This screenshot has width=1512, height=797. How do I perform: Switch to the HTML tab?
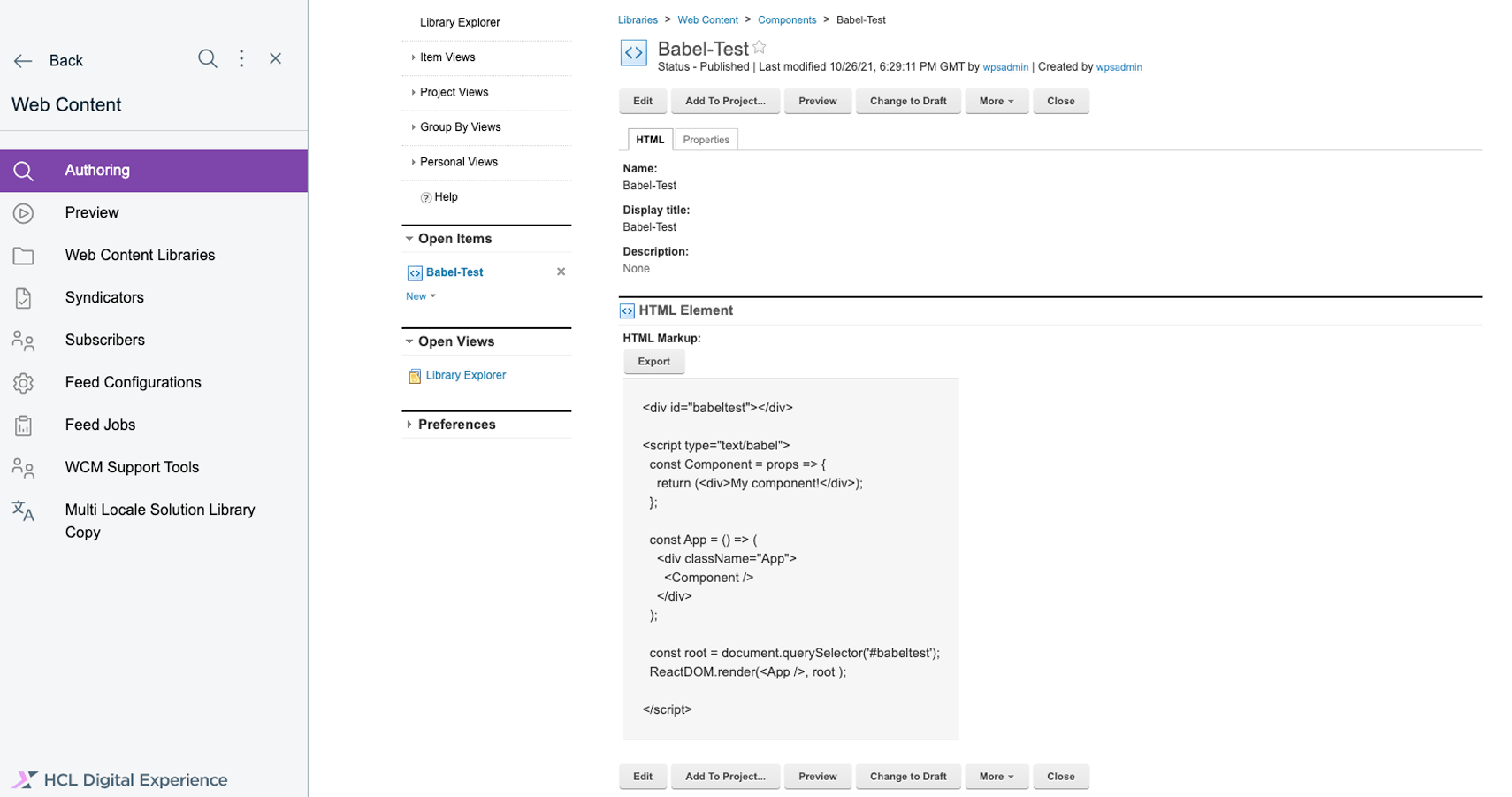click(x=650, y=140)
